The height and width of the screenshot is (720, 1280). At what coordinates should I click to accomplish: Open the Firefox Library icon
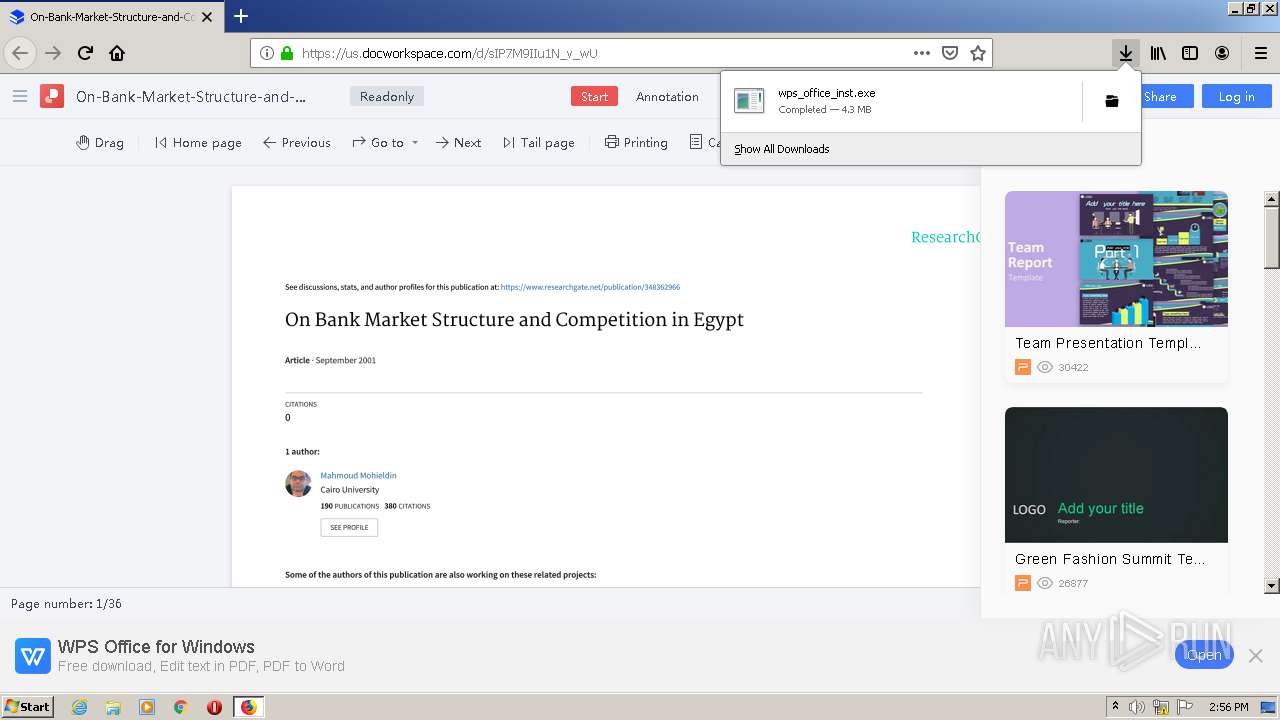[1158, 53]
